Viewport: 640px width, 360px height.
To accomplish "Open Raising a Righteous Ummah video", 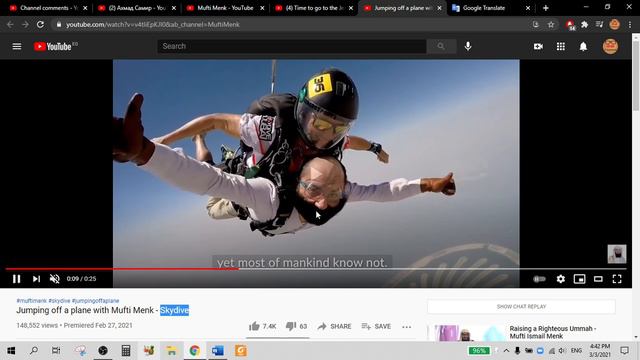I will pos(553,332).
